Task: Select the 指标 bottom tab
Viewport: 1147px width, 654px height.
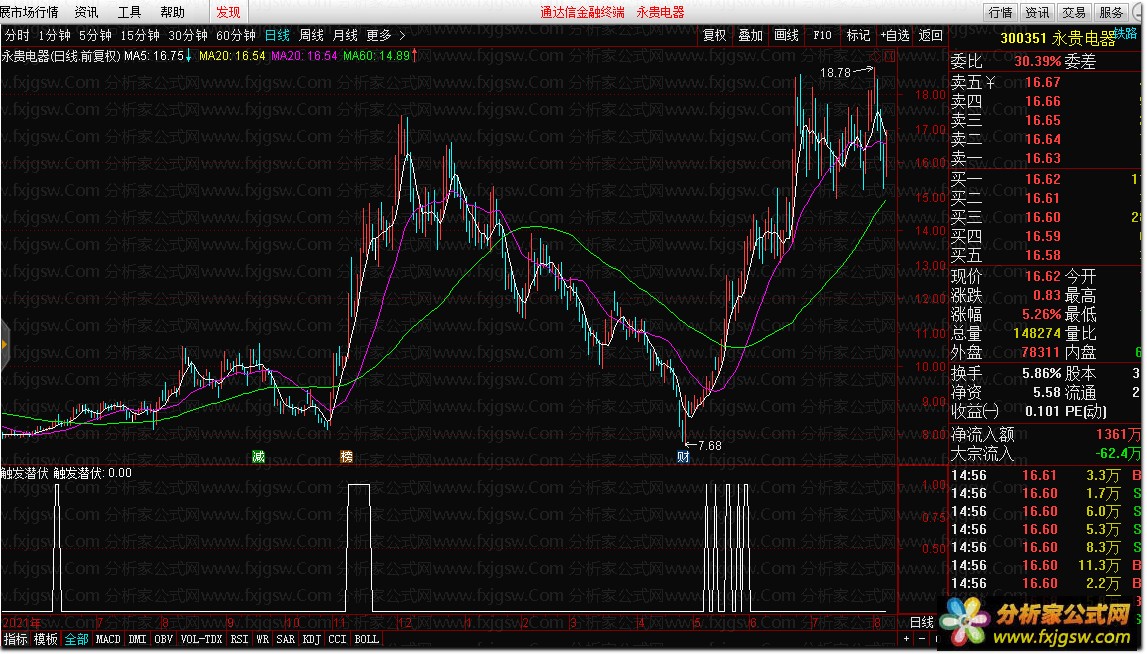Action: pyautogui.click(x=15, y=639)
